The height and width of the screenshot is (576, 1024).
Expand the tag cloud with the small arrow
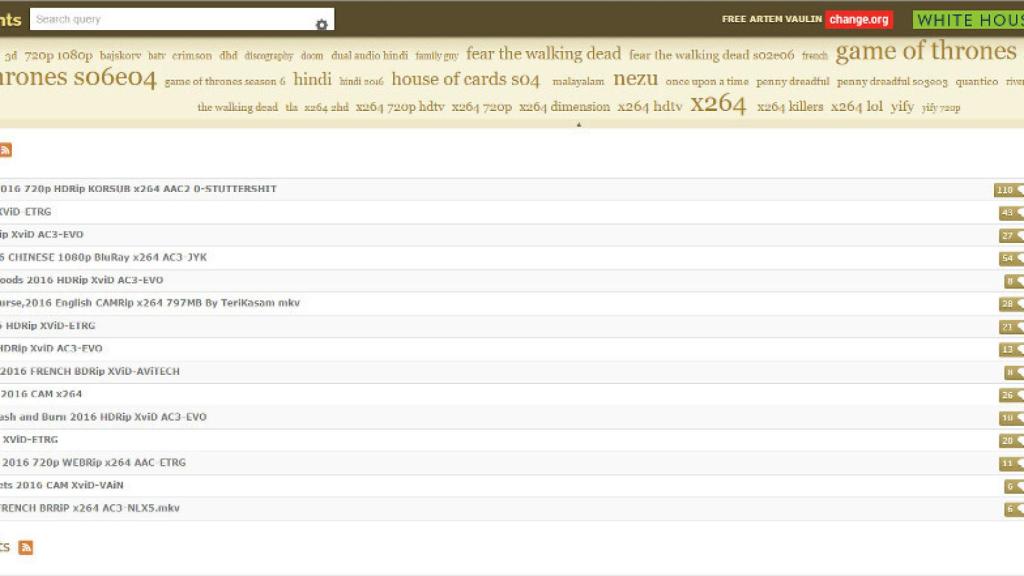coord(578,126)
